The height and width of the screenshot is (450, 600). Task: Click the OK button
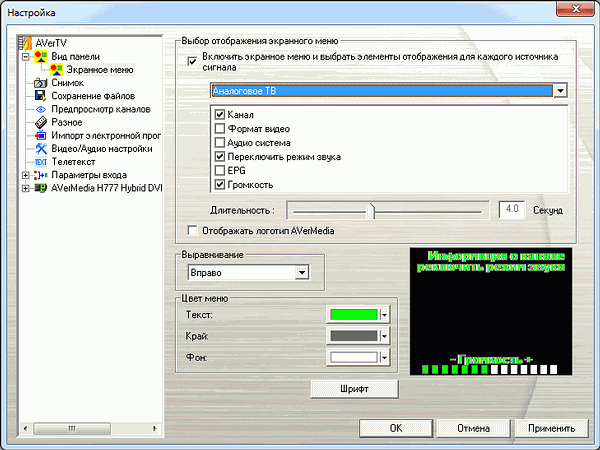[x=396, y=428]
